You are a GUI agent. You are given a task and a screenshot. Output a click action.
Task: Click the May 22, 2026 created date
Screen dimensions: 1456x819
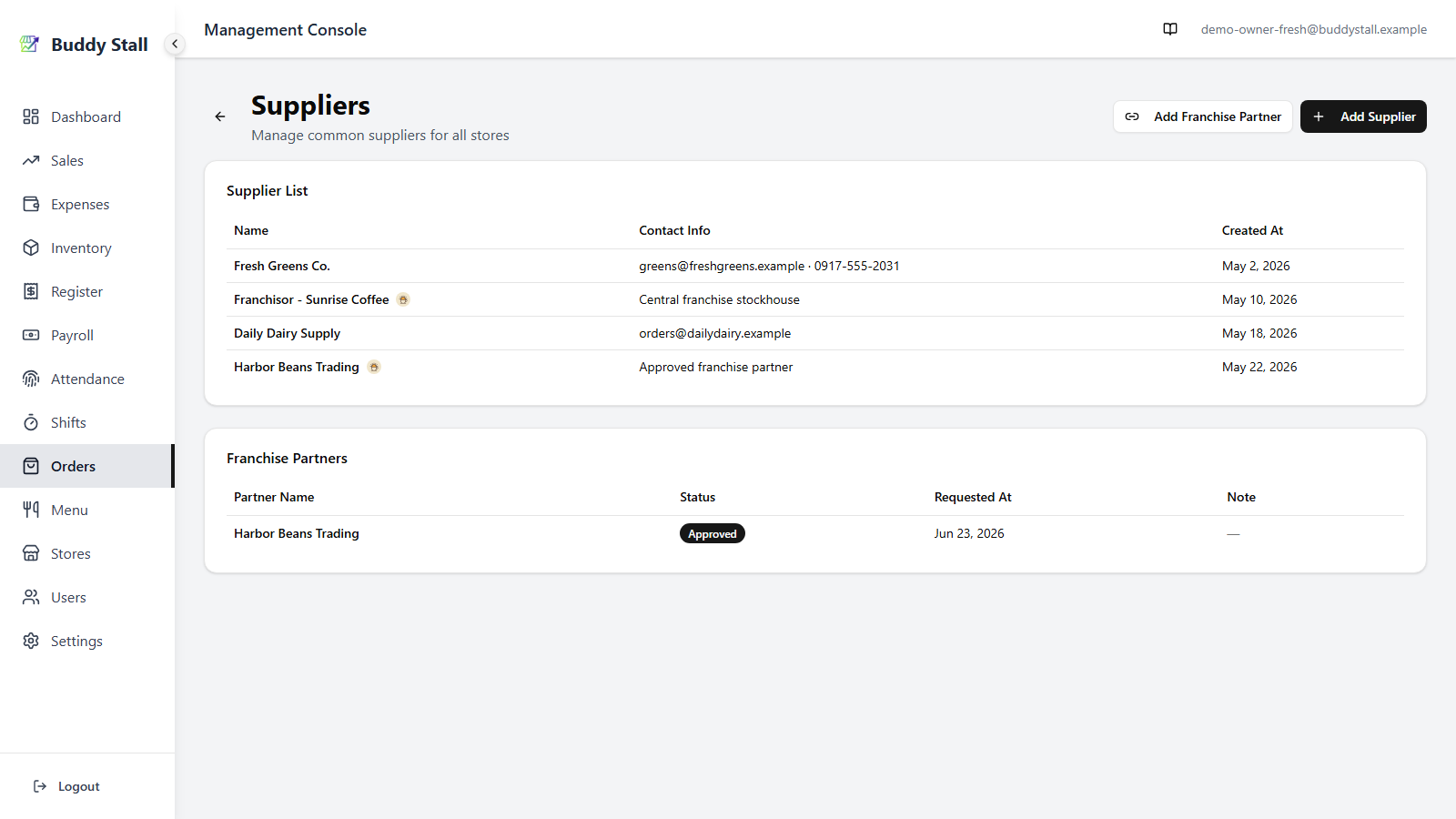coord(1259,367)
